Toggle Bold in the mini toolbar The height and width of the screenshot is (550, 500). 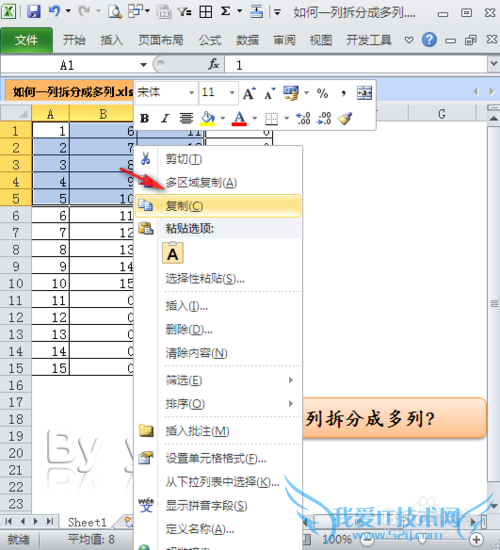click(x=144, y=119)
